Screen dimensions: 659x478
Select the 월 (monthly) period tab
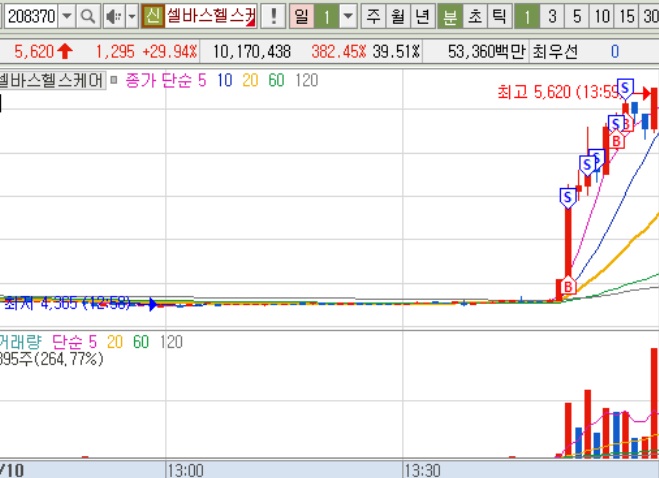point(397,16)
